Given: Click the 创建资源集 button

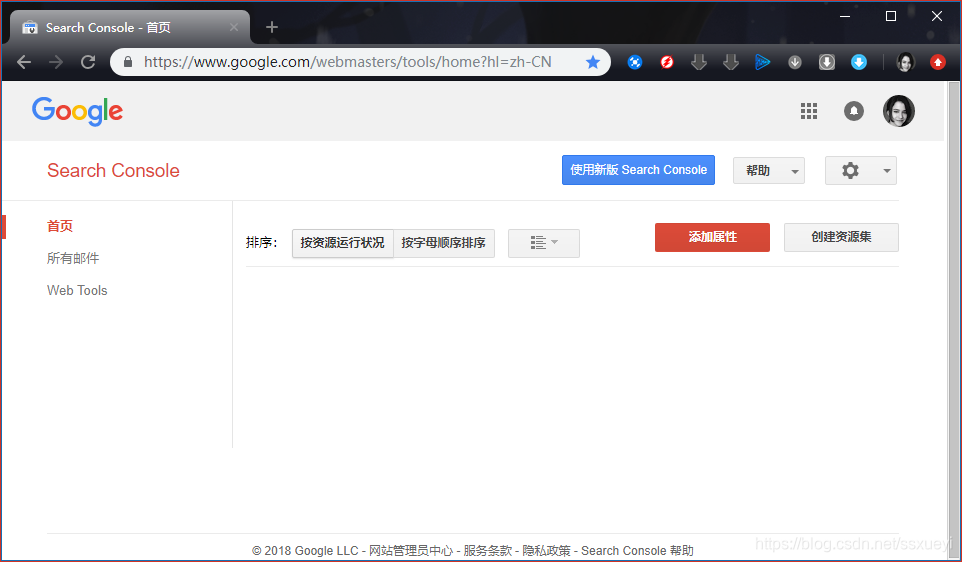Looking at the screenshot, I should pos(841,237).
